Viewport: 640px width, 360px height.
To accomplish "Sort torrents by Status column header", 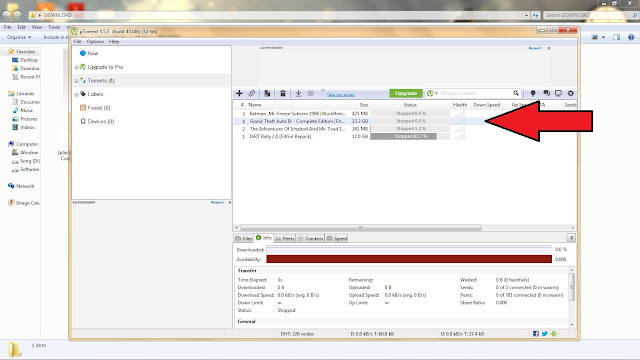I will point(410,105).
